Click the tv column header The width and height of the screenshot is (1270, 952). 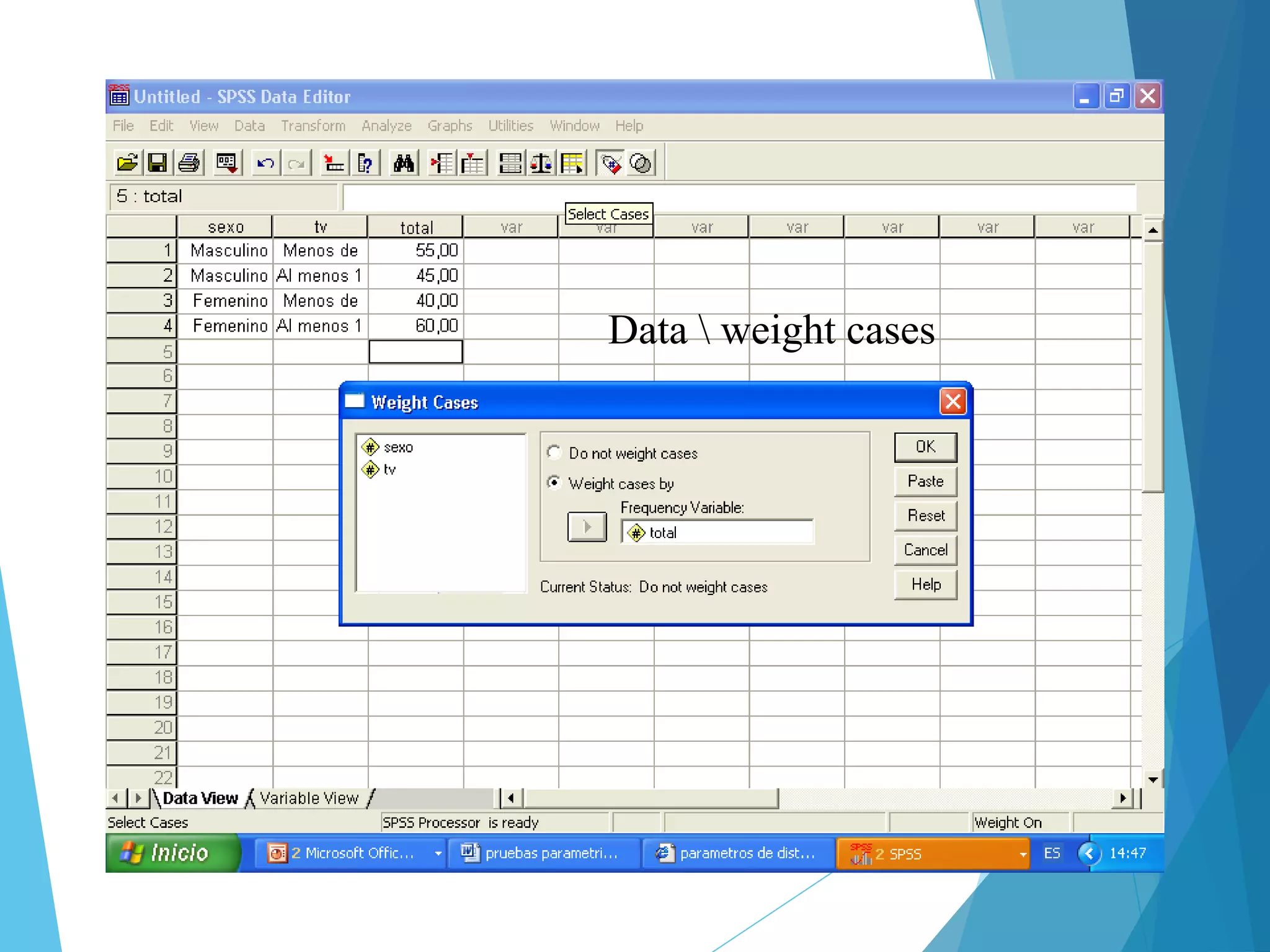coord(321,227)
